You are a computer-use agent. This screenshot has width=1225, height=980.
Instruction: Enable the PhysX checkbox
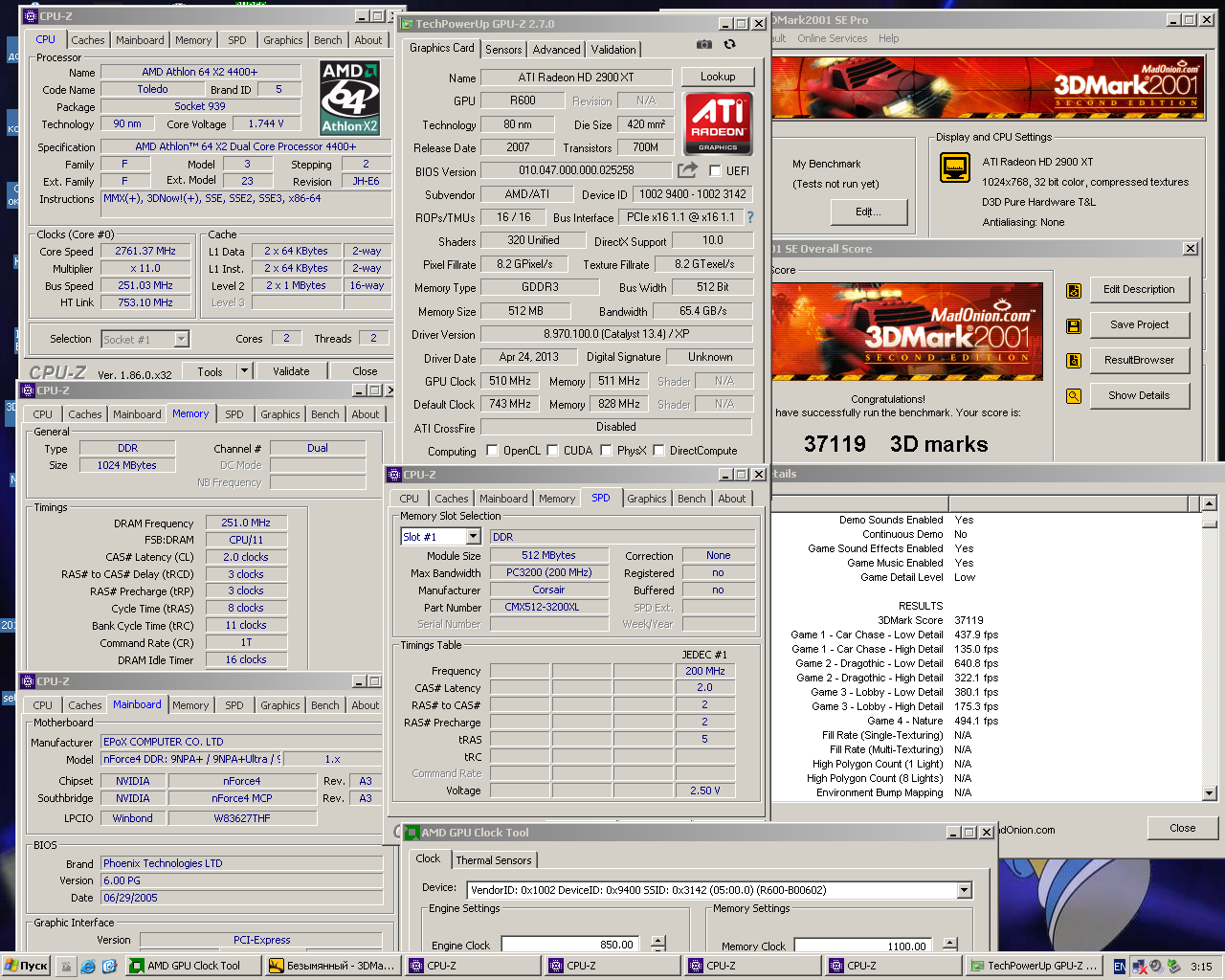pos(606,450)
